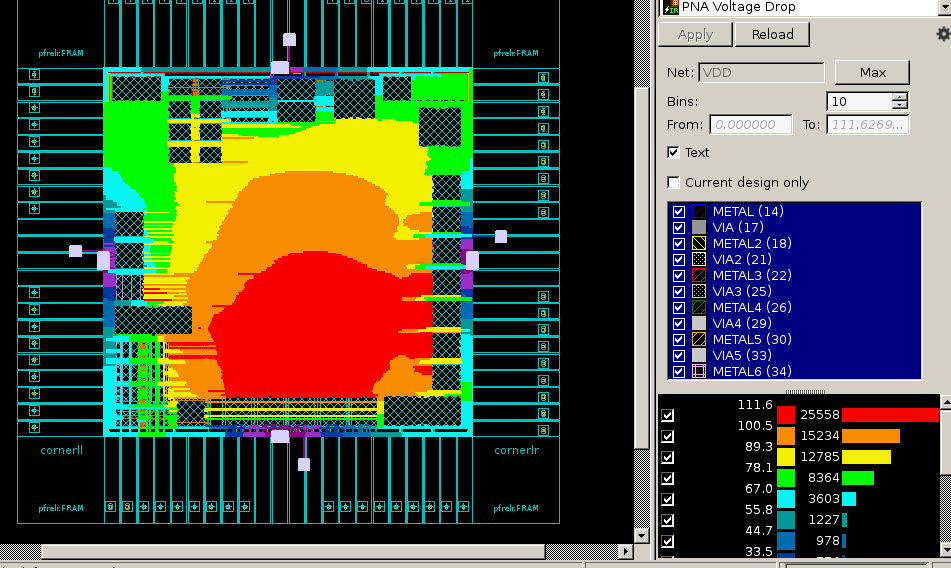The height and width of the screenshot is (568, 951).
Task: Select the METAL4 (26) green pattern icon
Action: coord(699,307)
